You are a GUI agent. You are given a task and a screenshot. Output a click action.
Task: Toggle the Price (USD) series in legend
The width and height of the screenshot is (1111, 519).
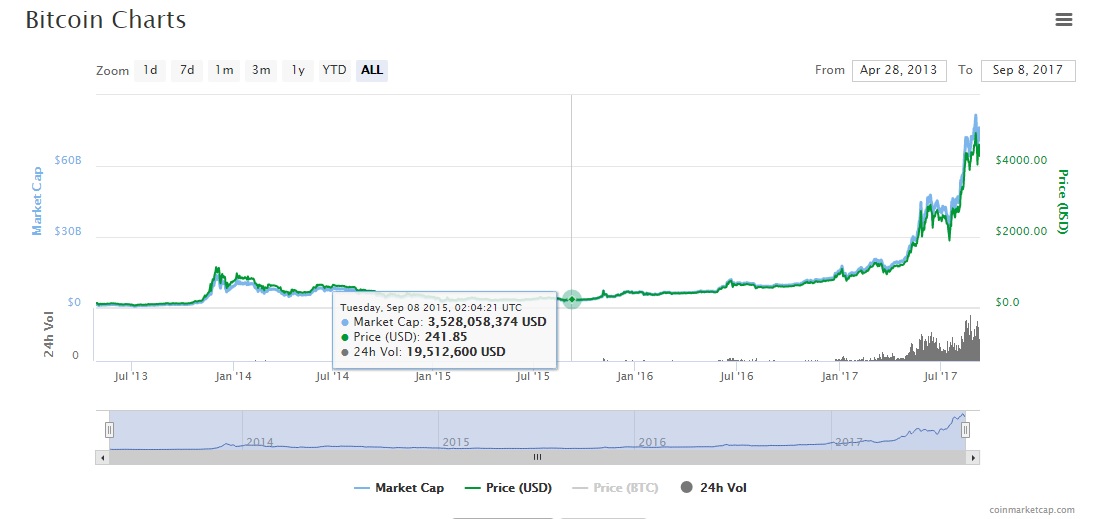[508, 488]
